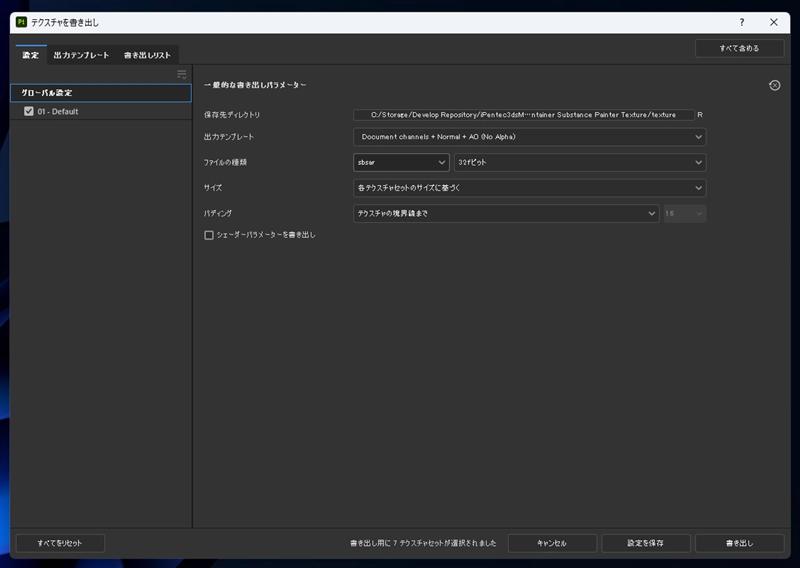Click the reset parameters circular icon
Screen dimensions: 800x568
click(774, 85)
